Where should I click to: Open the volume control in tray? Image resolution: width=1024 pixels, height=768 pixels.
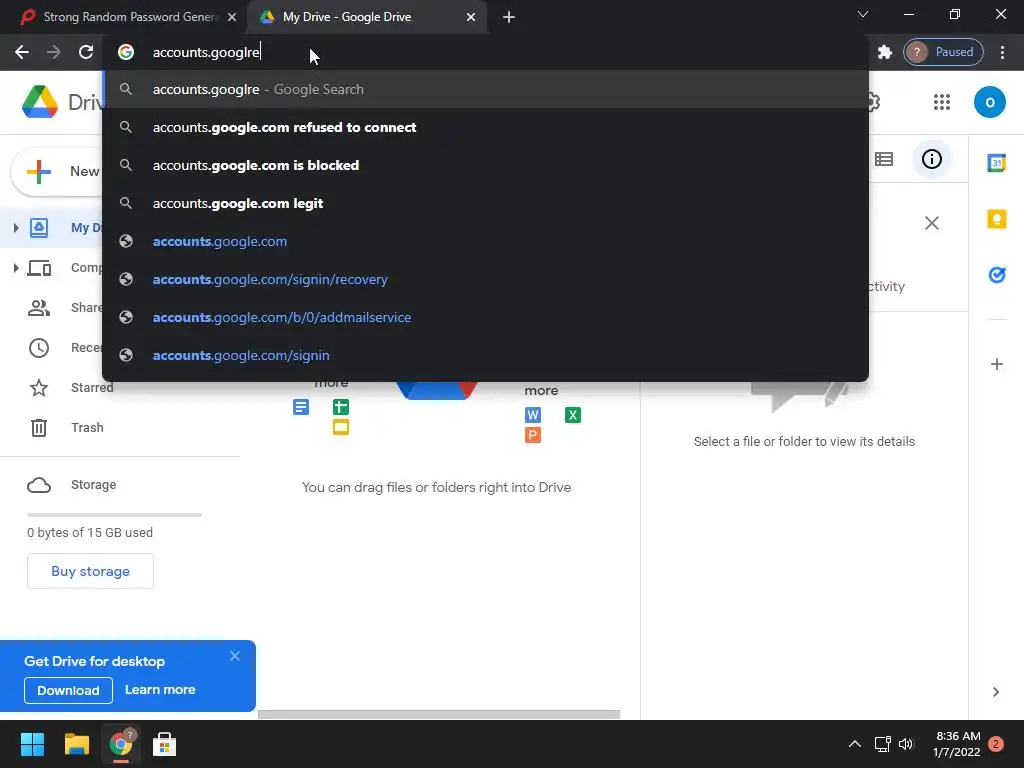906,744
